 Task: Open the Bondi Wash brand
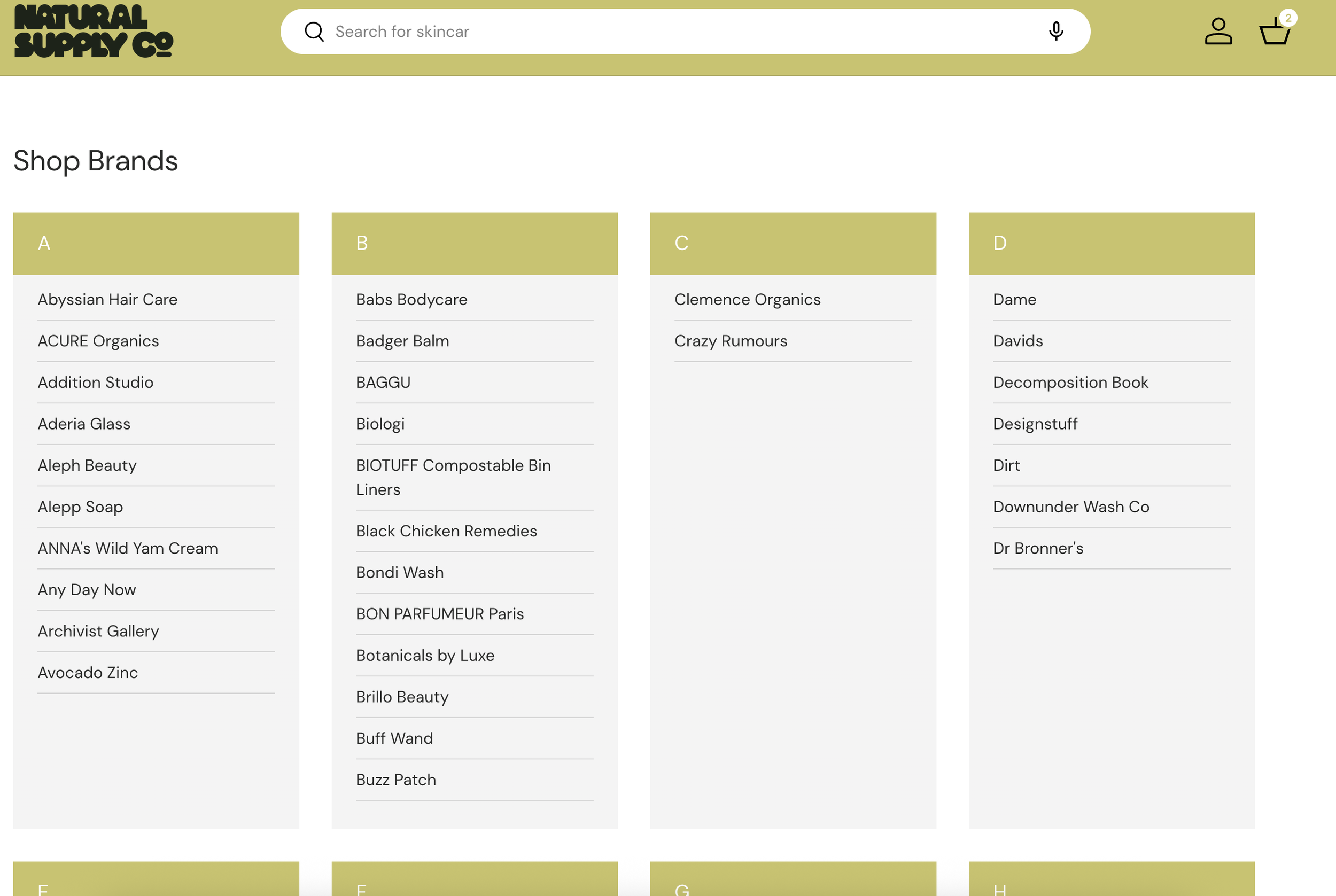(399, 573)
